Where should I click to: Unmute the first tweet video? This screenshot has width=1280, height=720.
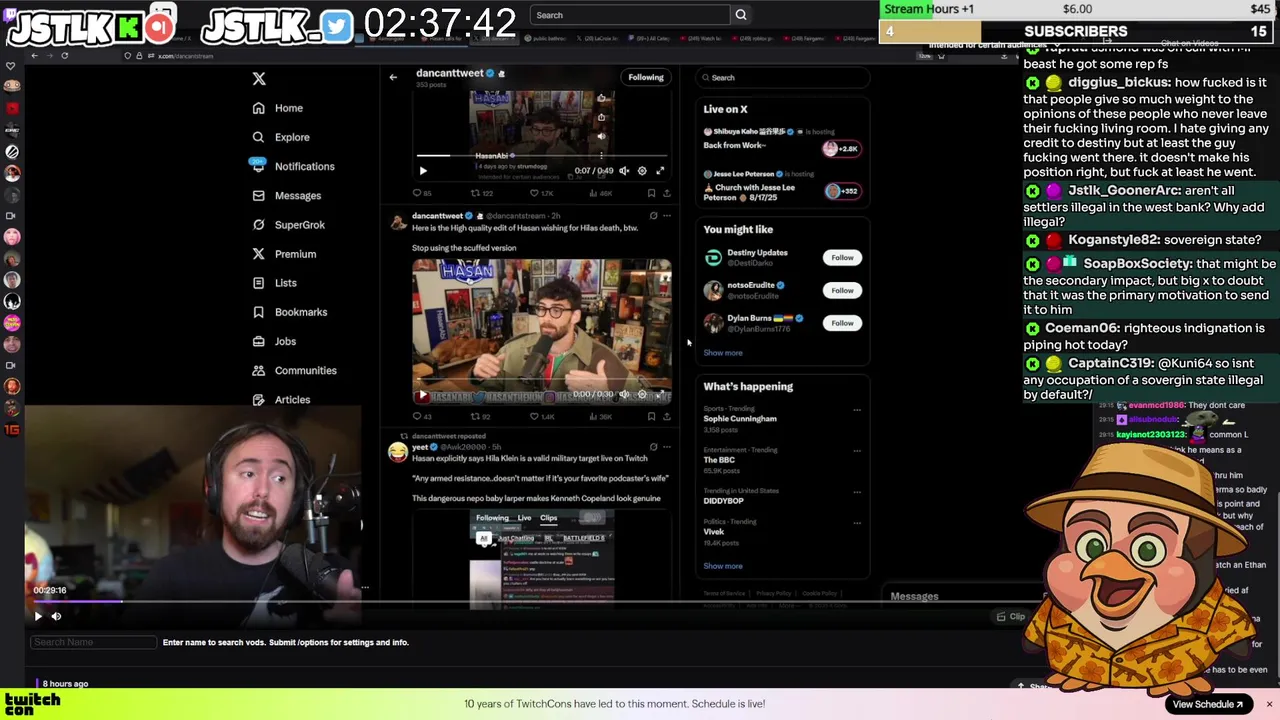624,171
